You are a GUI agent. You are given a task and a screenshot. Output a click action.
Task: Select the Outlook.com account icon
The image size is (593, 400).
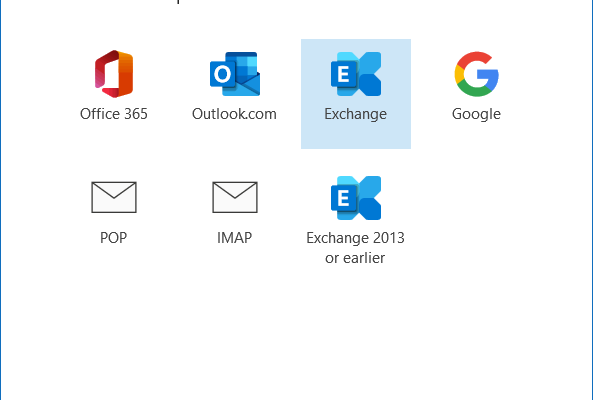235,74
